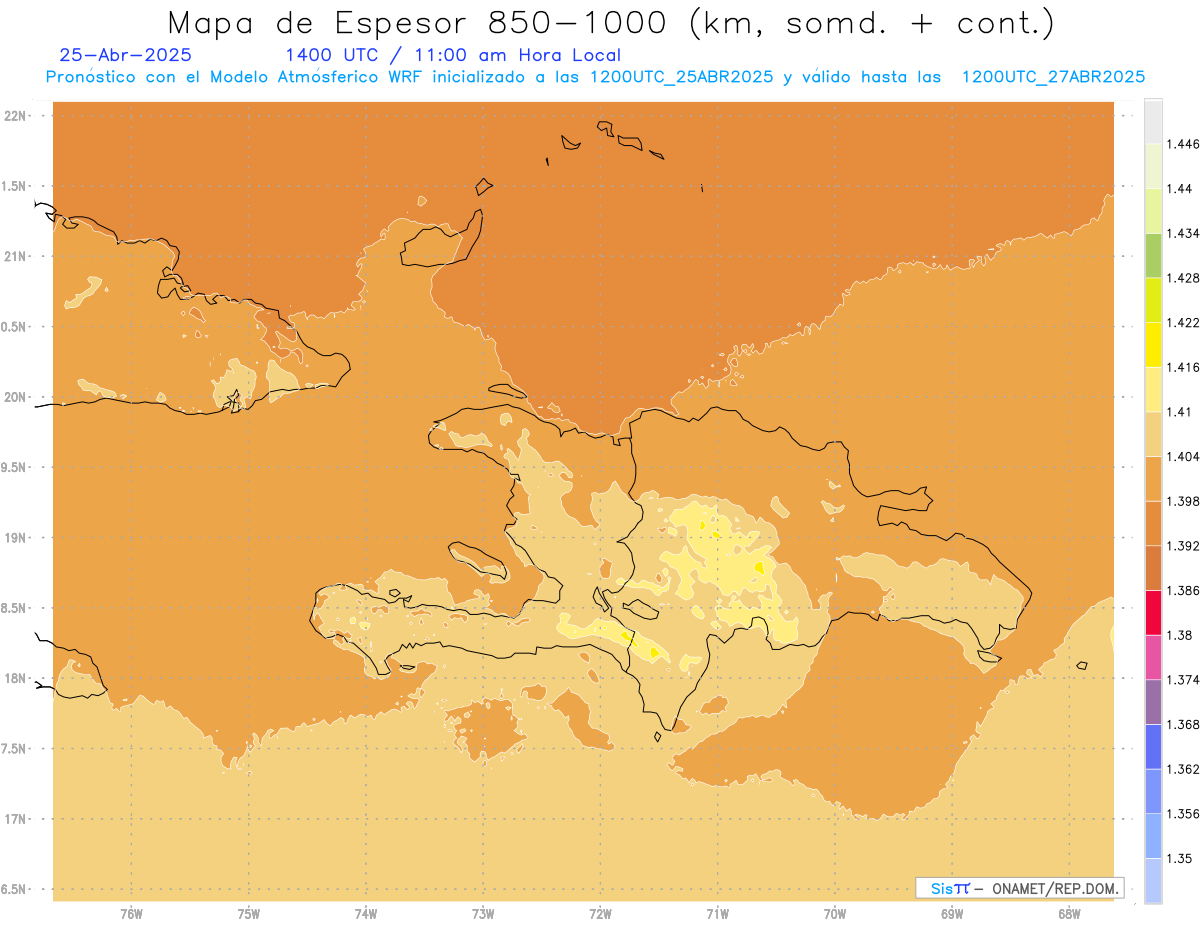Click the legend value 1.422
This screenshot has width=1200, height=927.
tap(1183, 322)
